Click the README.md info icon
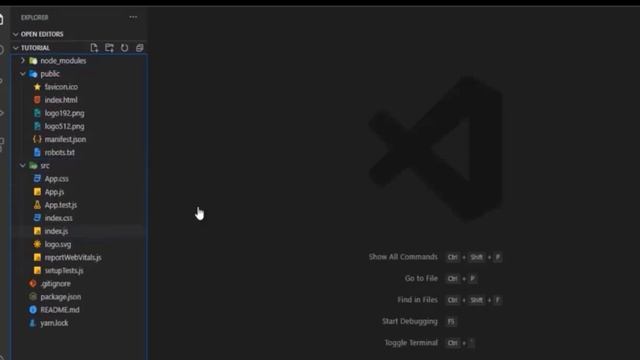The height and width of the screenshot is (360, 640). click(33, 310)
